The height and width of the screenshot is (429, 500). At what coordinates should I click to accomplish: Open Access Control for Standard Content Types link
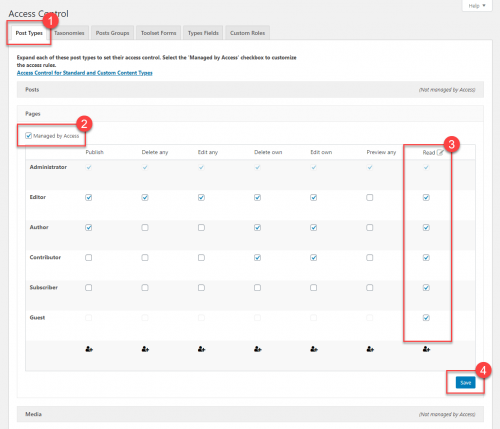(x=85, y=73)
